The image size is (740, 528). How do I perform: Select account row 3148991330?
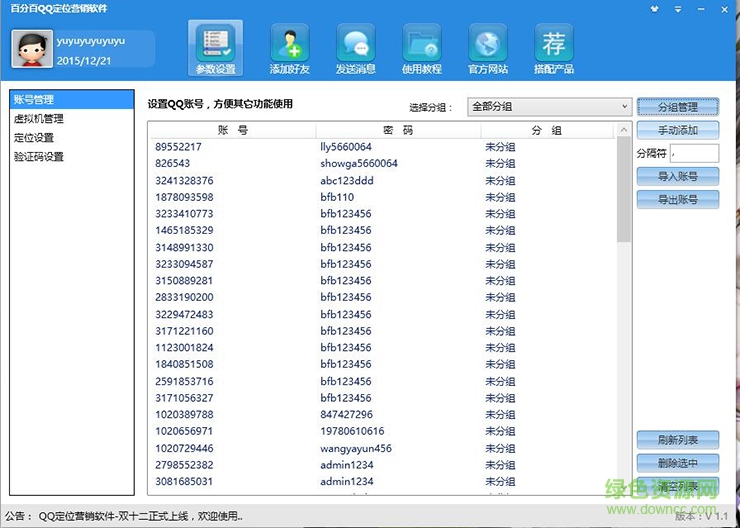click(383, 247)
